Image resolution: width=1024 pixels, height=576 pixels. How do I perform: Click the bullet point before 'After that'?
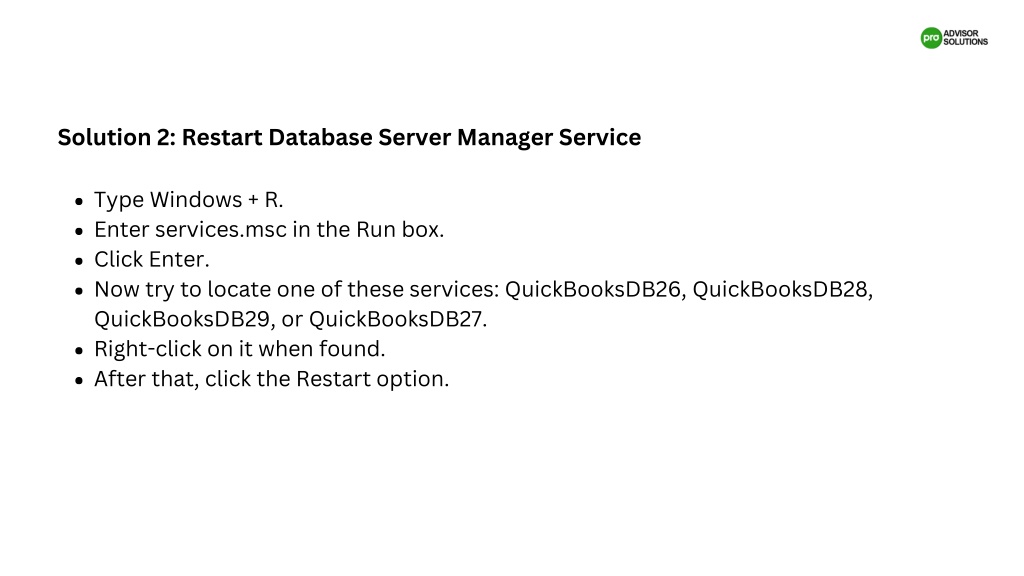pos(79,381)
